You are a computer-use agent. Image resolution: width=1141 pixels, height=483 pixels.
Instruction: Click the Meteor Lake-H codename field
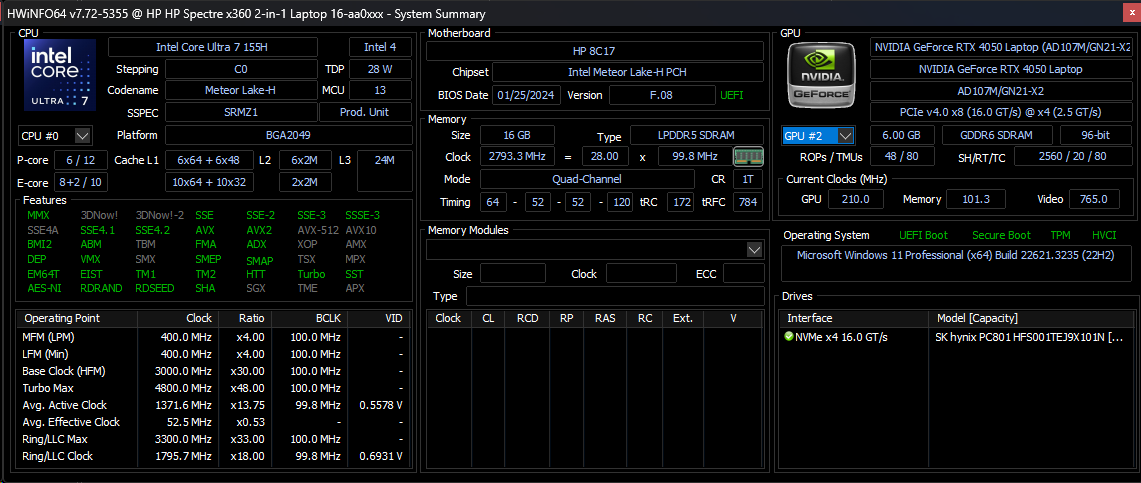click(x=240, y=90)
